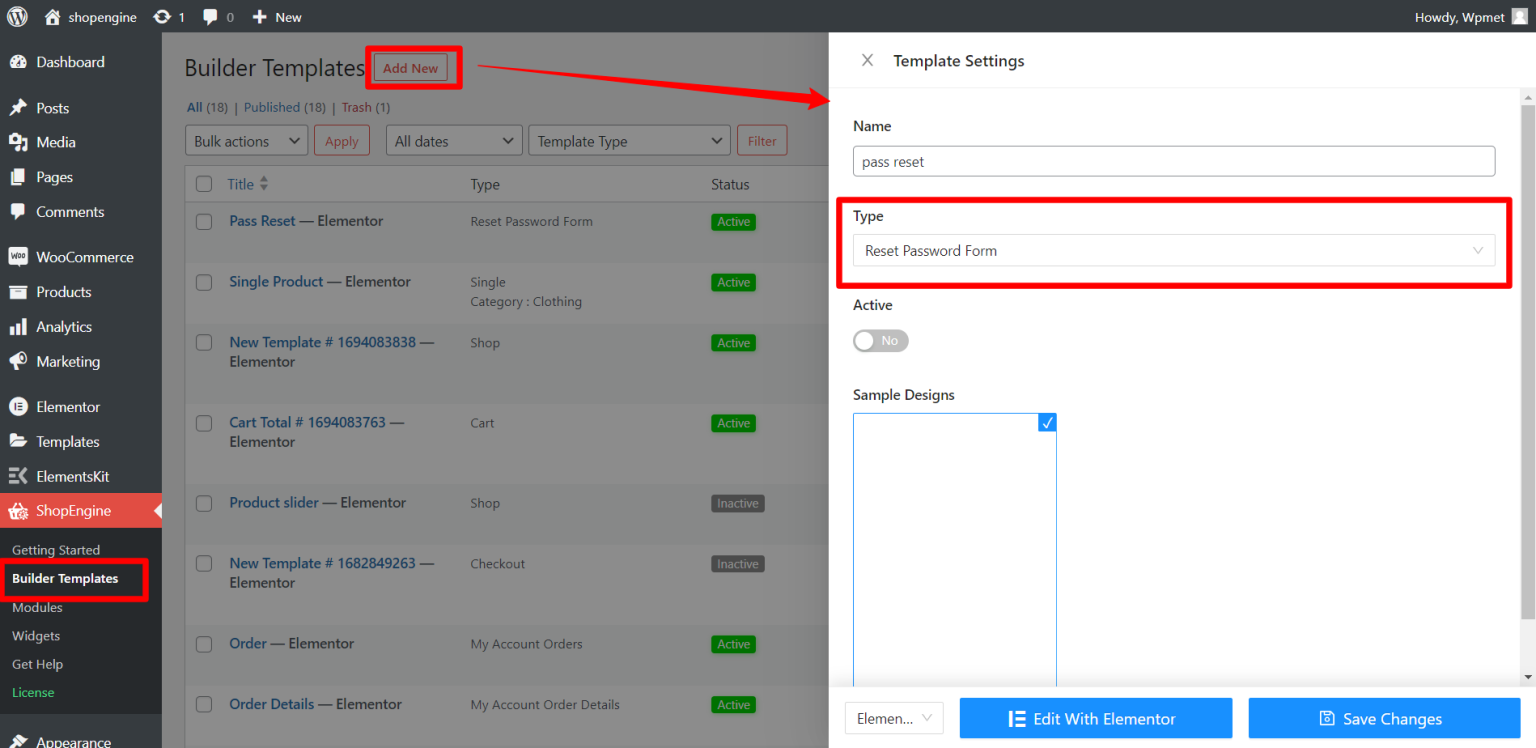The image size is (1536, 748).
Task: Click the ElementsKit icon in the sidebar
Action: (17, 475)
